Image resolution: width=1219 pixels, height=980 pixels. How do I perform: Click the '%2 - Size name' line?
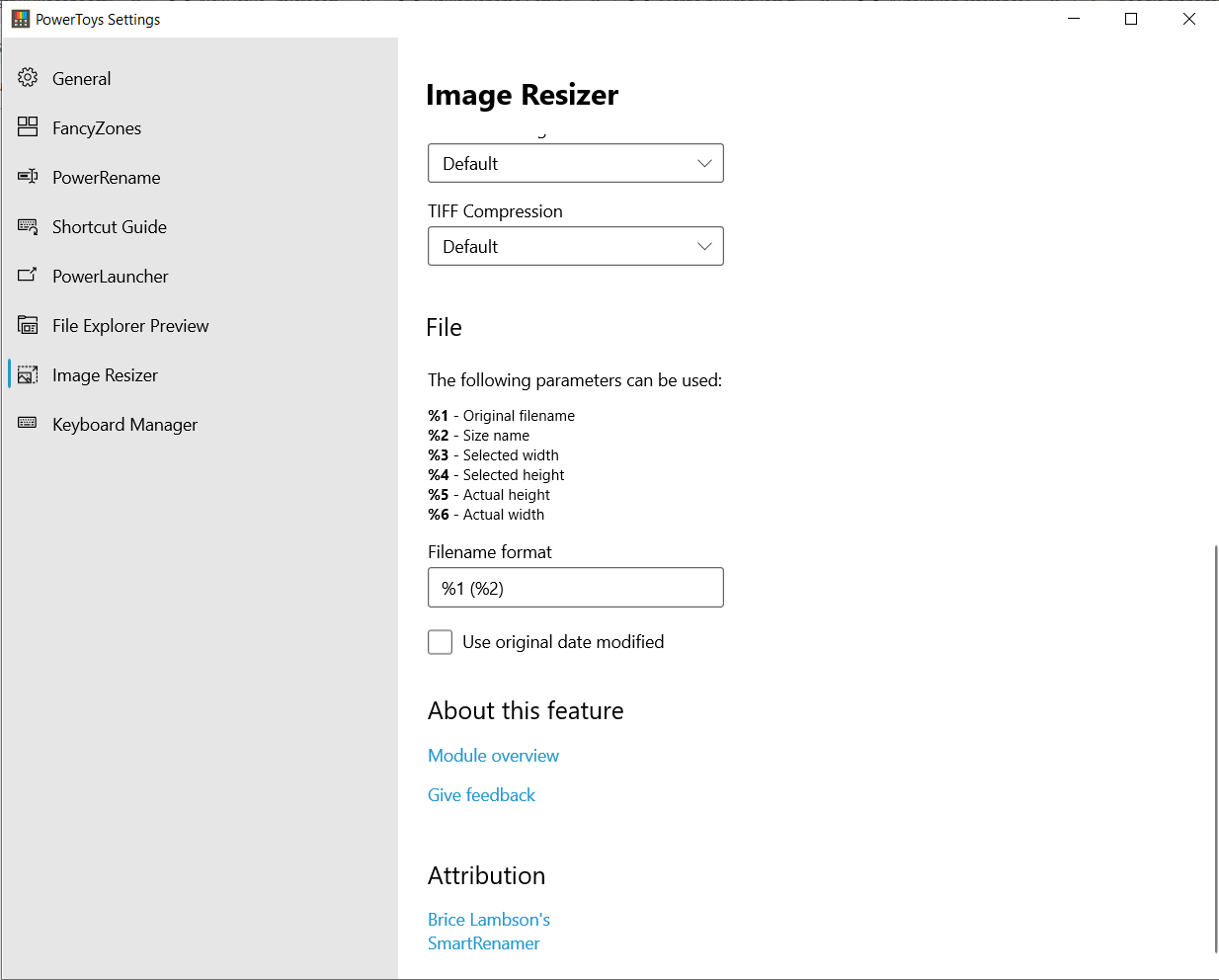pos(478,436)
